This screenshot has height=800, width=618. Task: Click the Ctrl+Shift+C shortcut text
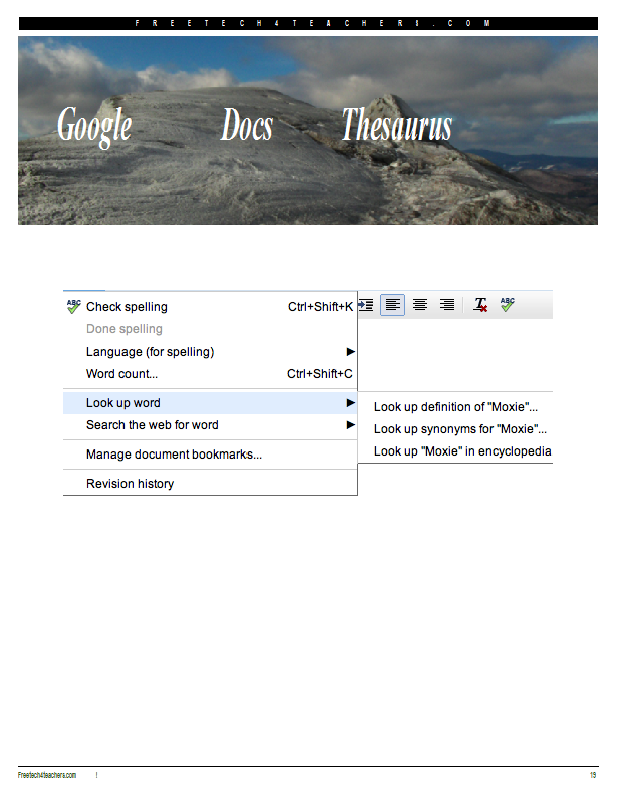319,374
